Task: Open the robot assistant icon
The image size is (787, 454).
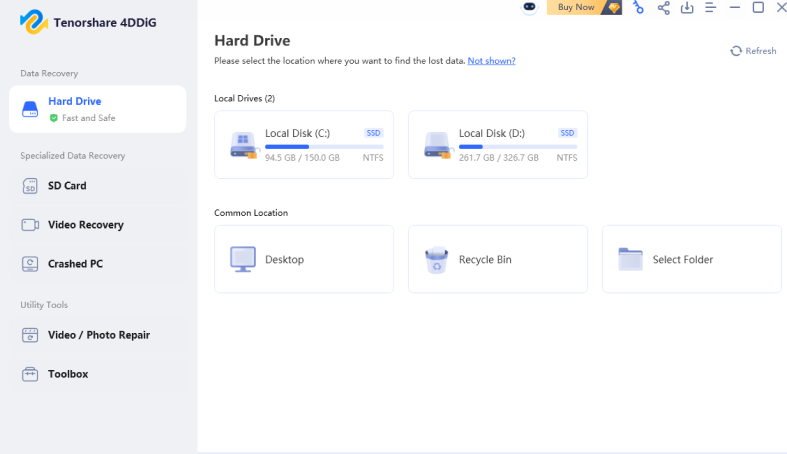Action: point(529,7)
